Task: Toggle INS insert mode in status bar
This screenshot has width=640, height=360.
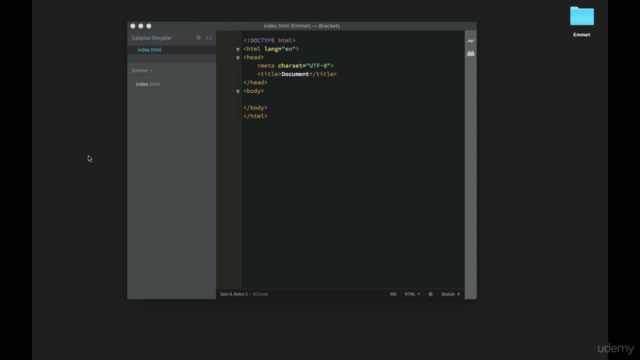Action: point(393,294)
